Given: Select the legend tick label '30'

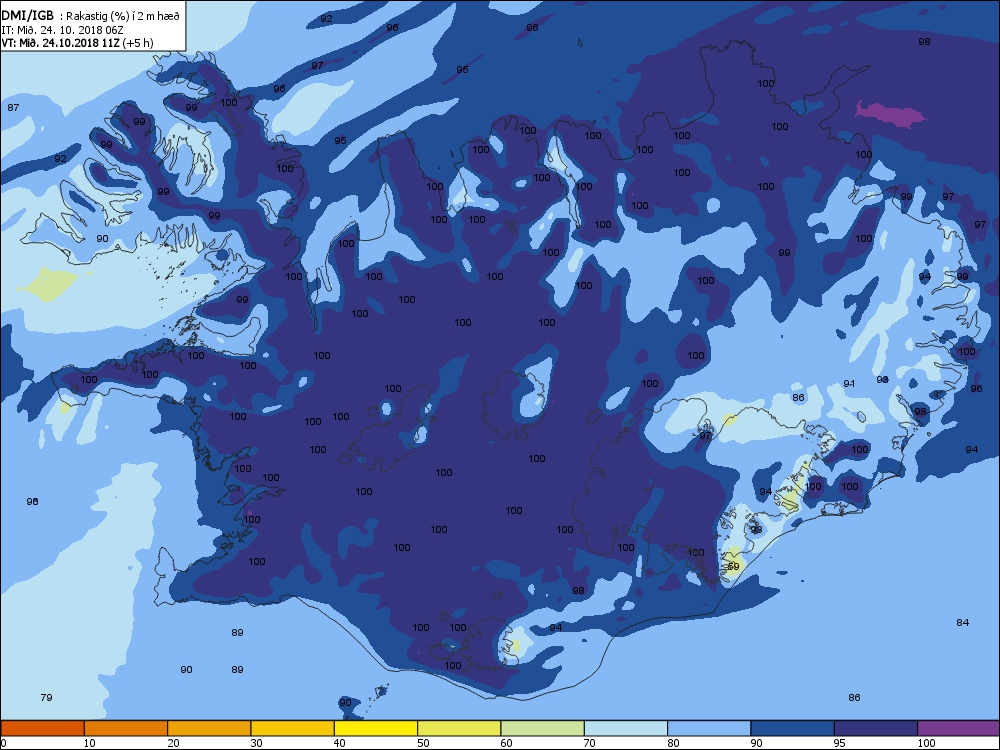Looking at the screenshot, I should pos(256,743).
